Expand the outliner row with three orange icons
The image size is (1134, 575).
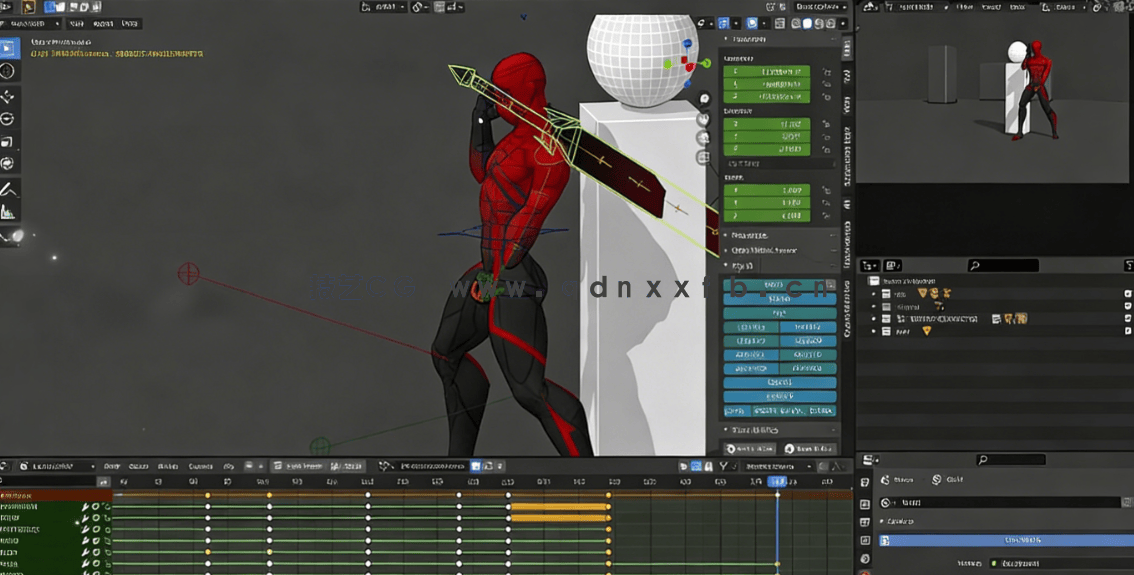pyautogui.click(x=873, y=294)
